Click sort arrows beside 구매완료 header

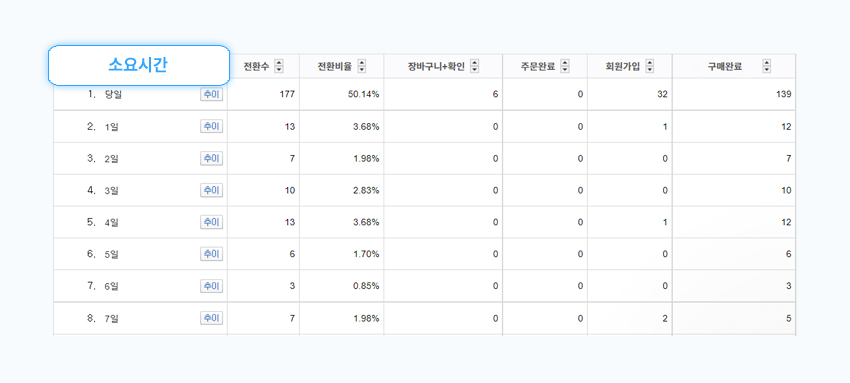767,66
